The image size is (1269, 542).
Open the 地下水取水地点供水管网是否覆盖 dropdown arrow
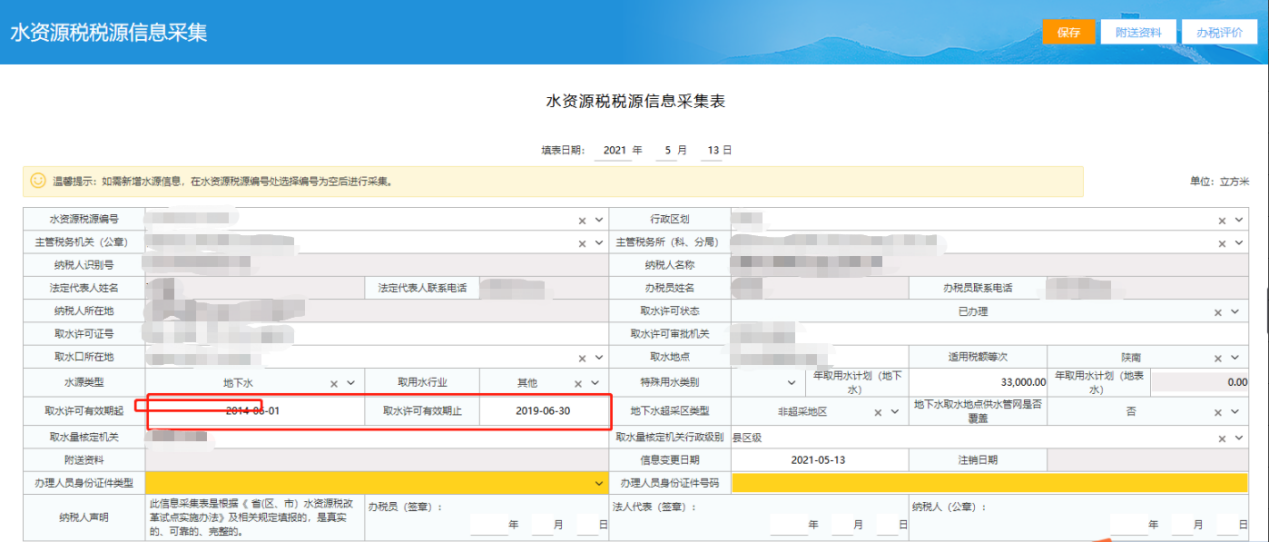(1239, 412)
